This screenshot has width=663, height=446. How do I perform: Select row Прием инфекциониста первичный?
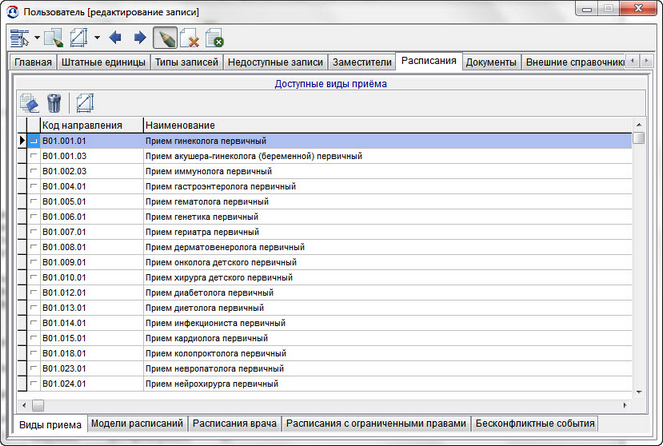[x=325, y=323]
